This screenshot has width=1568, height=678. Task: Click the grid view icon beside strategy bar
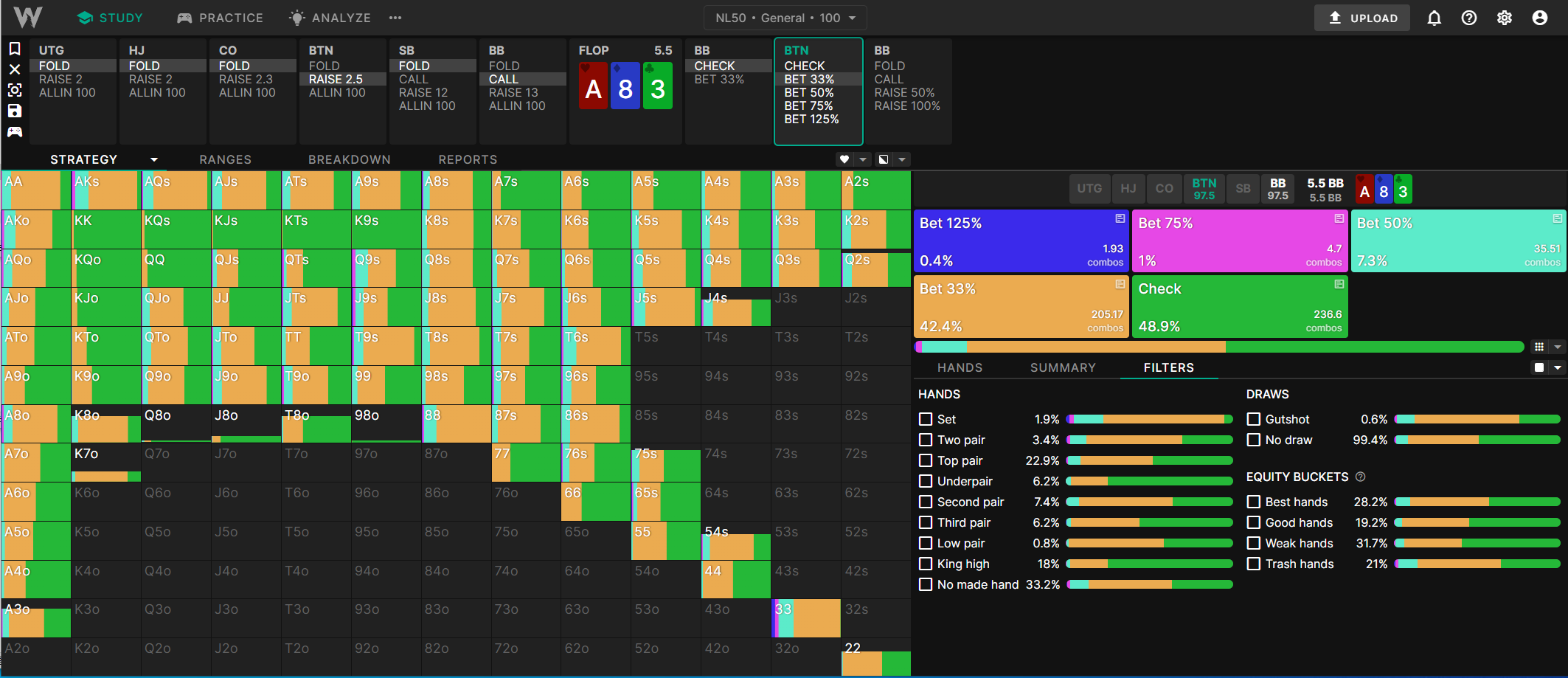click(x=1539, y=347)
